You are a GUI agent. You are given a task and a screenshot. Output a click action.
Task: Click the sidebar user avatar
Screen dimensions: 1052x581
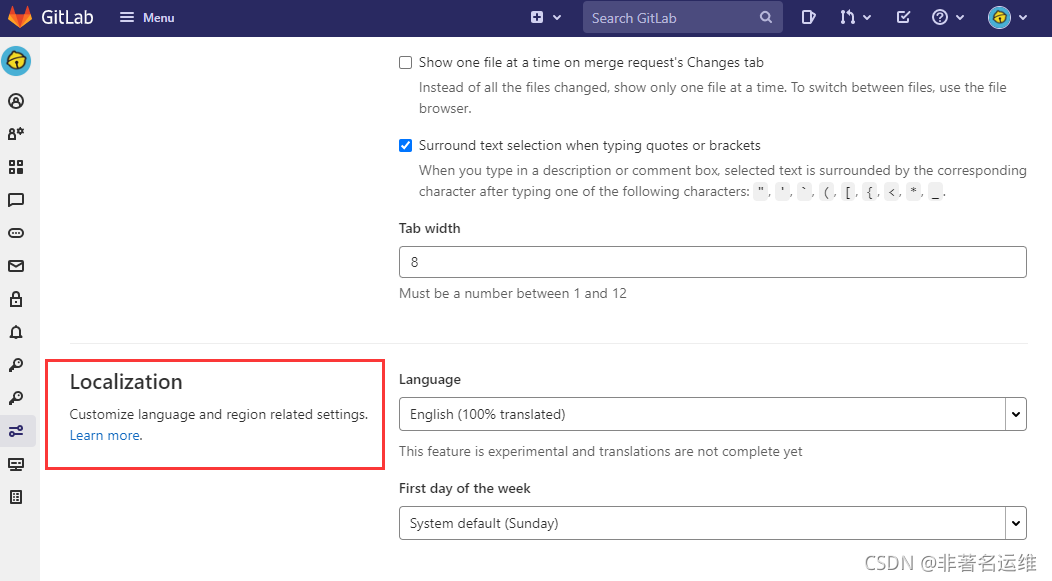click(x=16, y=61)
